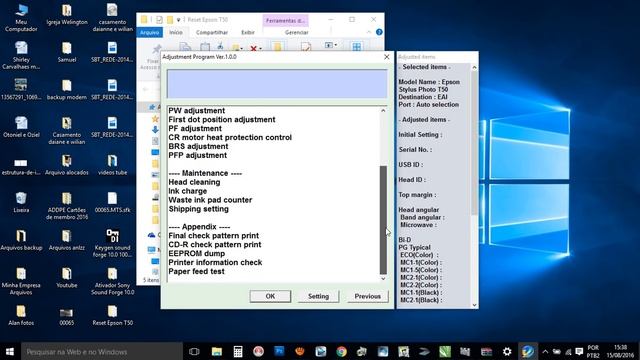Screen dimensions: 640x360
Task: Open videos tube desktop folder
Action: pos(112,164)
